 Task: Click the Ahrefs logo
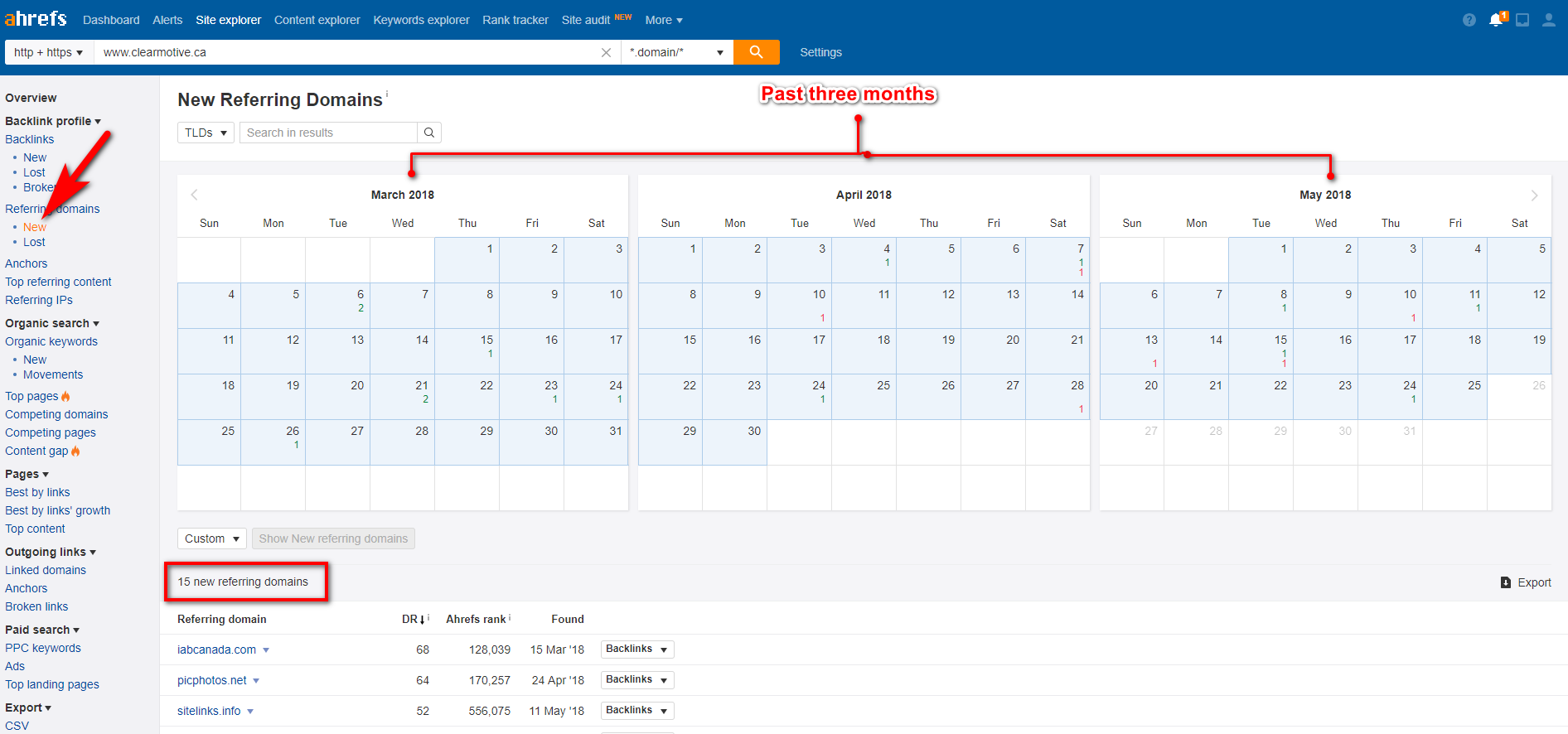point(36,18)
